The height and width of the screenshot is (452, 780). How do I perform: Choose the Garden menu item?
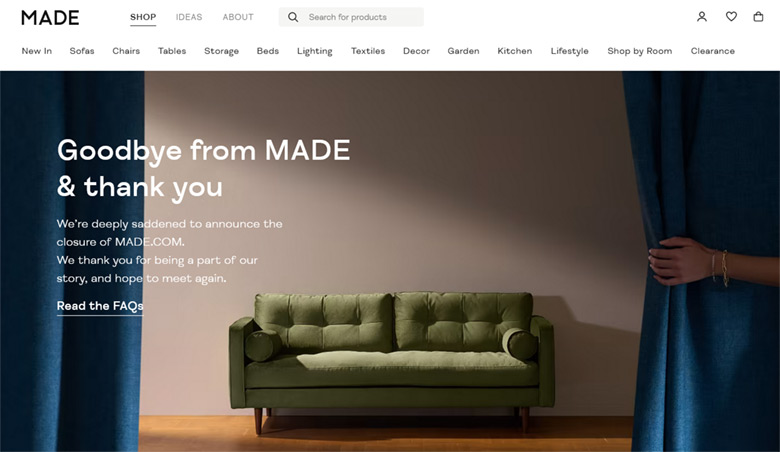coord(463,51)
